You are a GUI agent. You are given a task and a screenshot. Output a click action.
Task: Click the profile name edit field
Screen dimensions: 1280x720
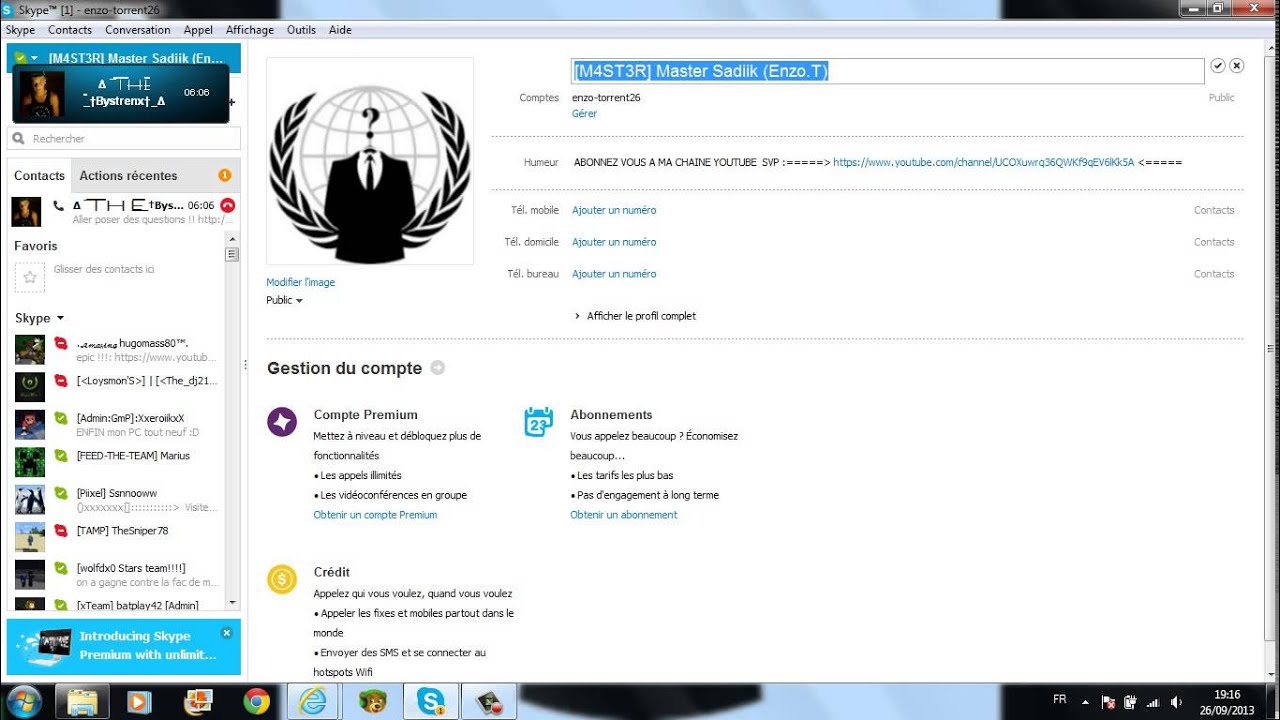(888, 71)
